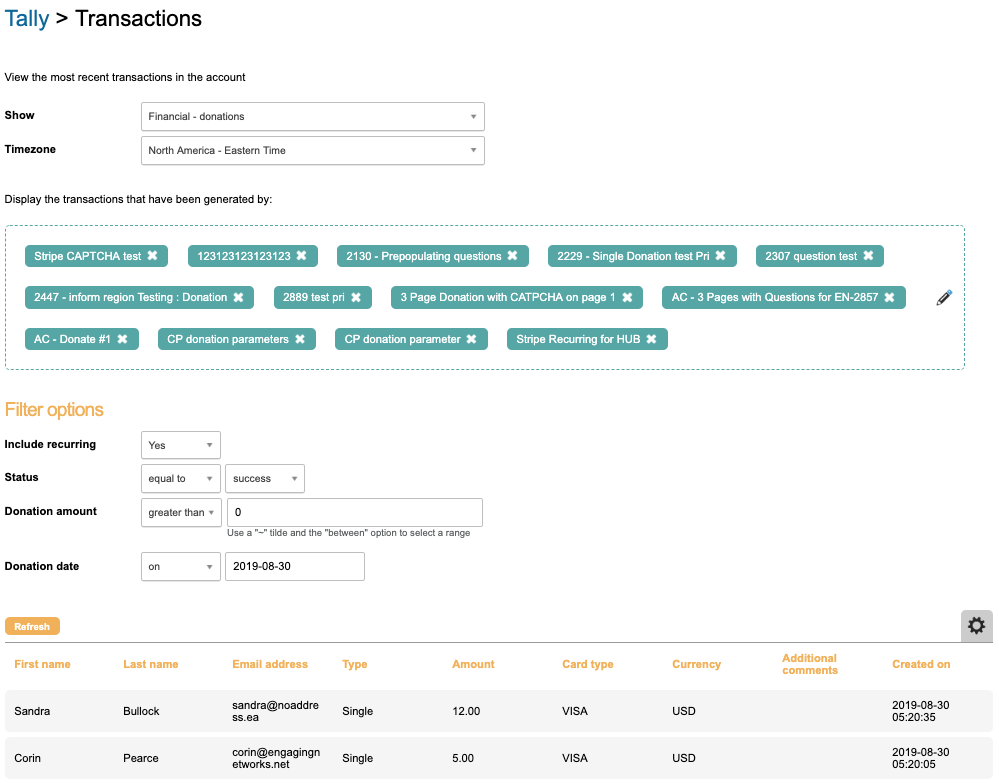999x783 pixels.
Task: Remove the AC - Donate #1 tag
Action: tap(122, 339)
